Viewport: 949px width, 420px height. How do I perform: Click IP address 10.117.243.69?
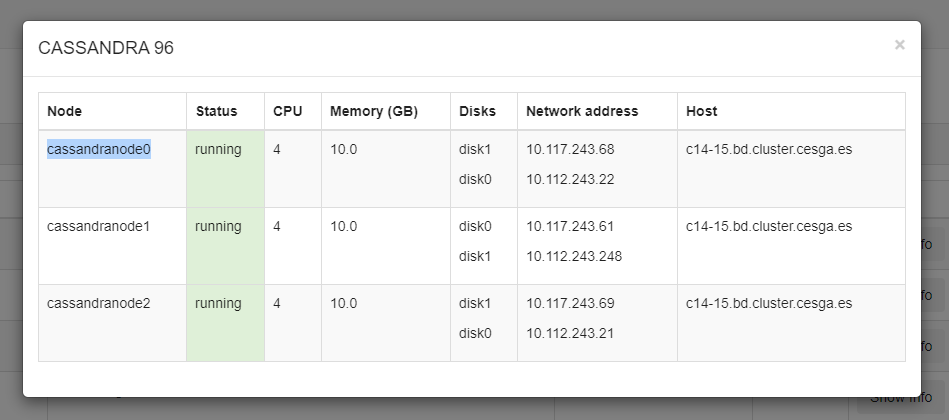click(x=570, y=303)
